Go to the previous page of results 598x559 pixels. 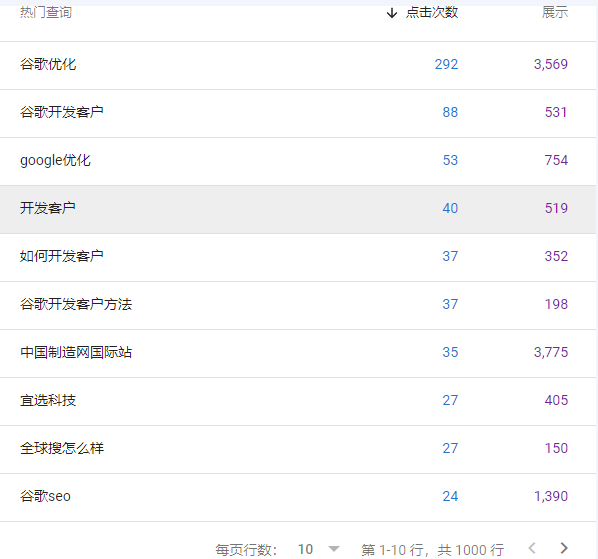(x=532, y=548)
